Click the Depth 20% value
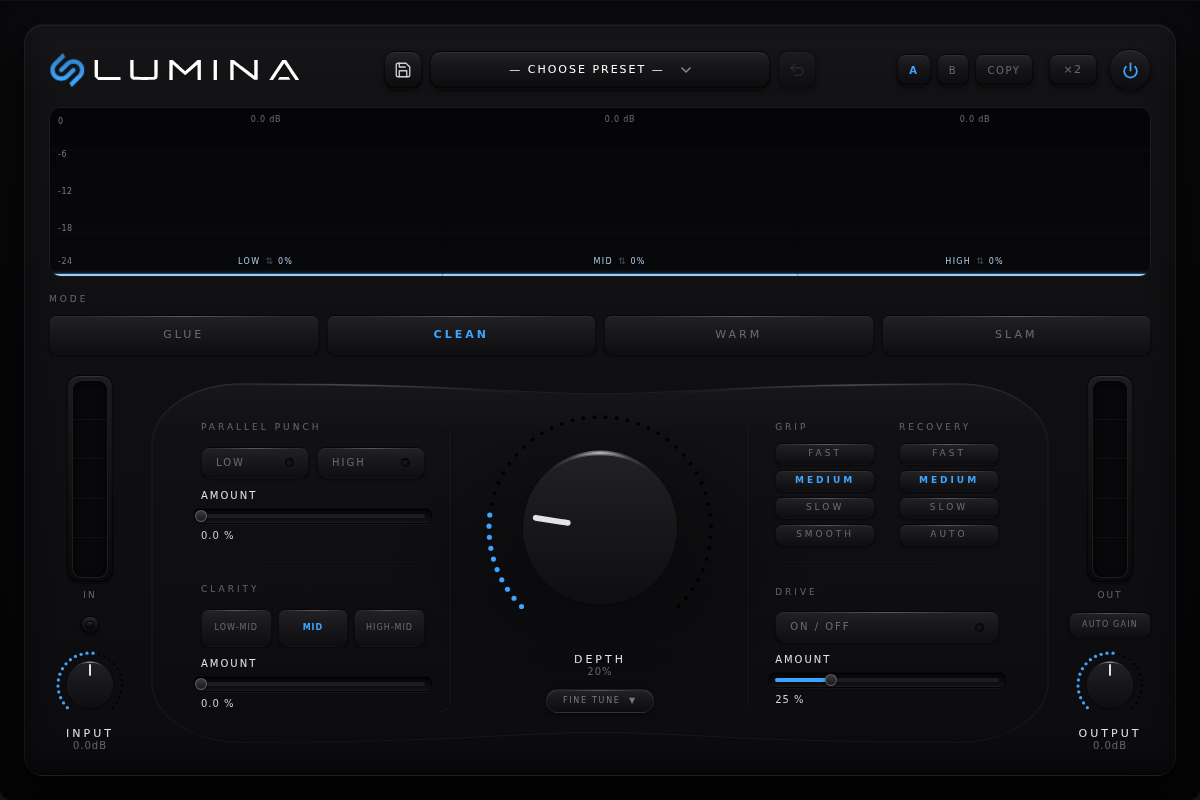 pyautogui.click(x=600, y=672)
